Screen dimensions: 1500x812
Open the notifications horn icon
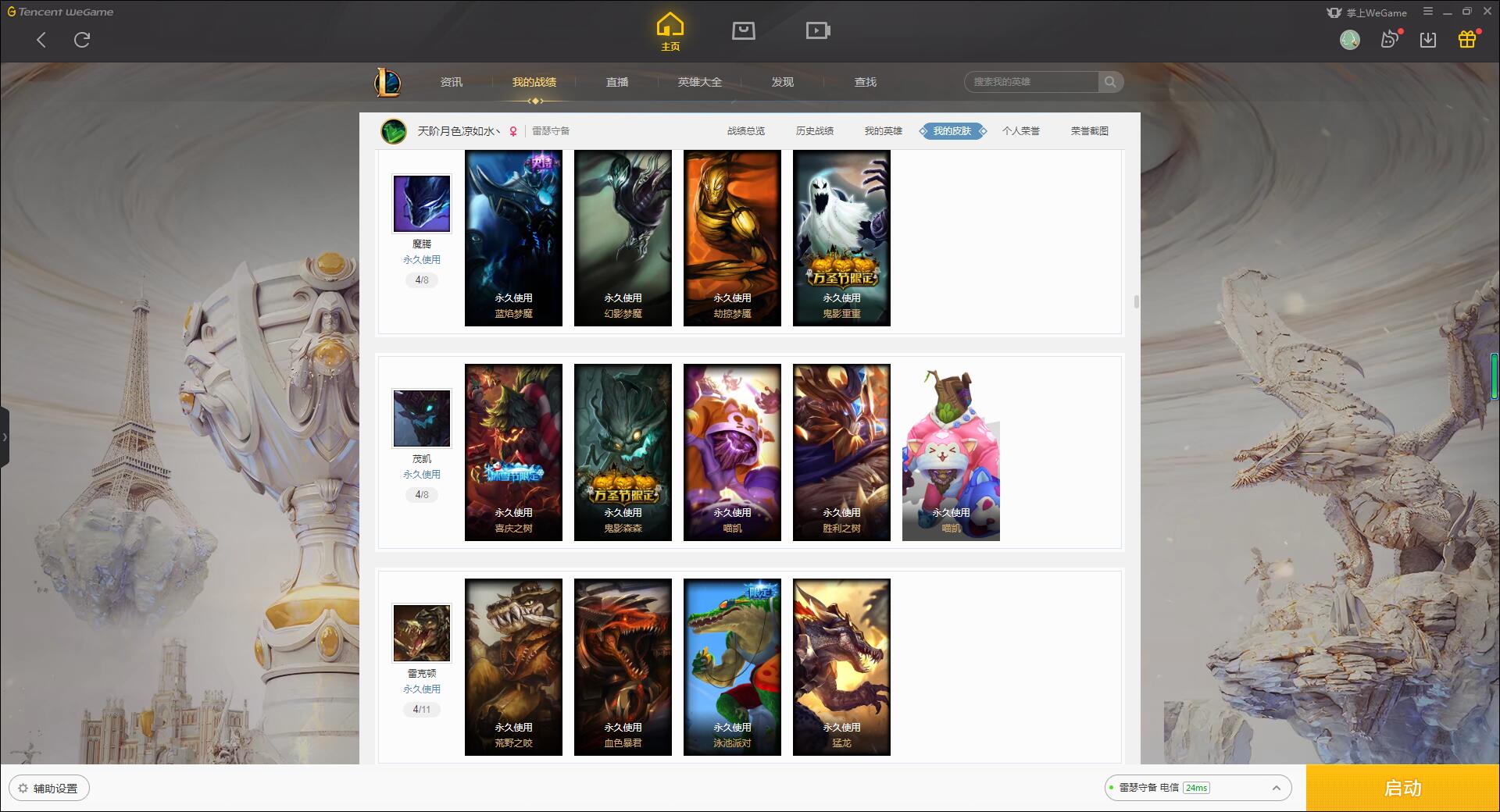point(1390,39)
